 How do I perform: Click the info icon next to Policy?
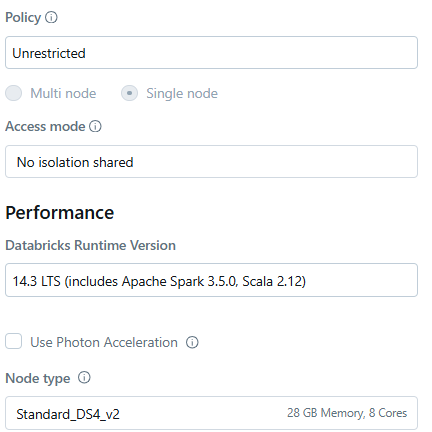(51, 17)
